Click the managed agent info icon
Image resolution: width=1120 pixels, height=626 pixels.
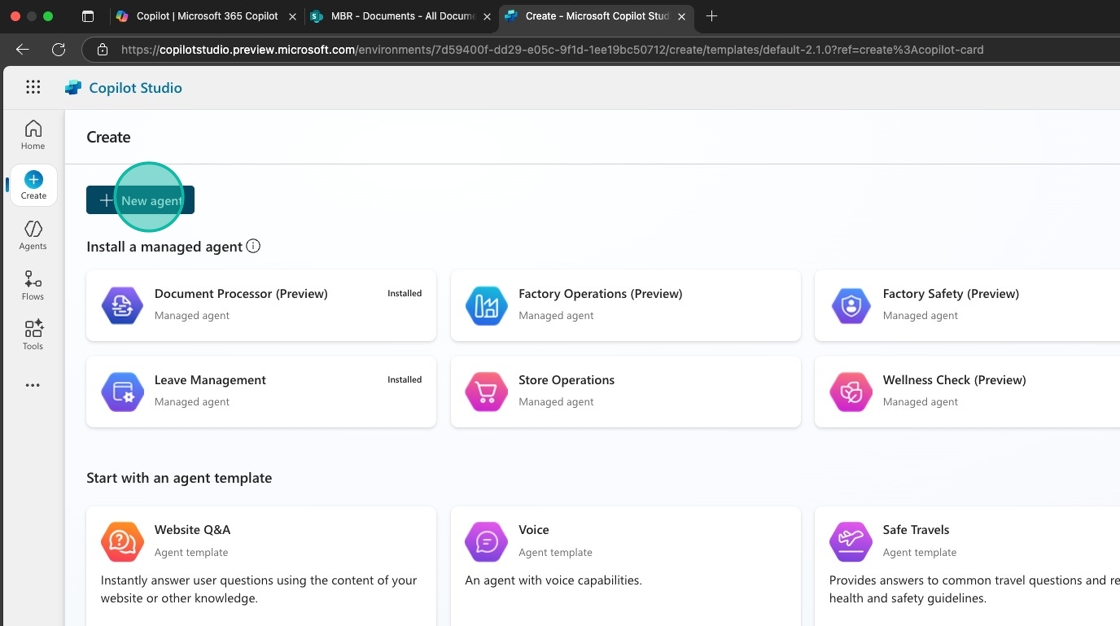[x=253, y=246]
